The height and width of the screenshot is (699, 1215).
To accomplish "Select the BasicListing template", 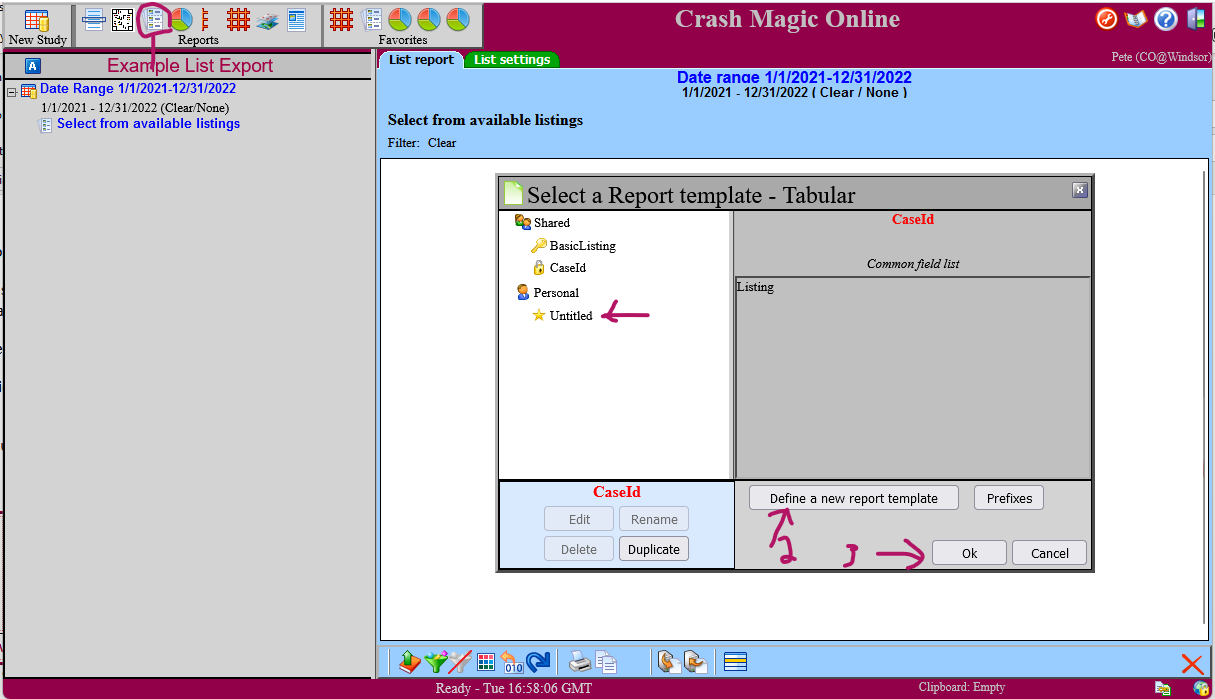I will tap(582, 246).
